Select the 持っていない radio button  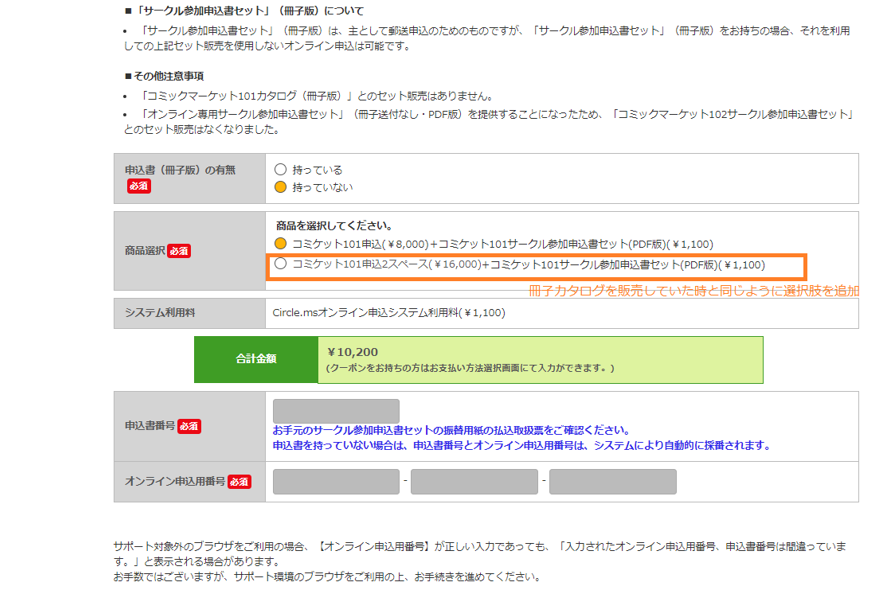[281, 187]
